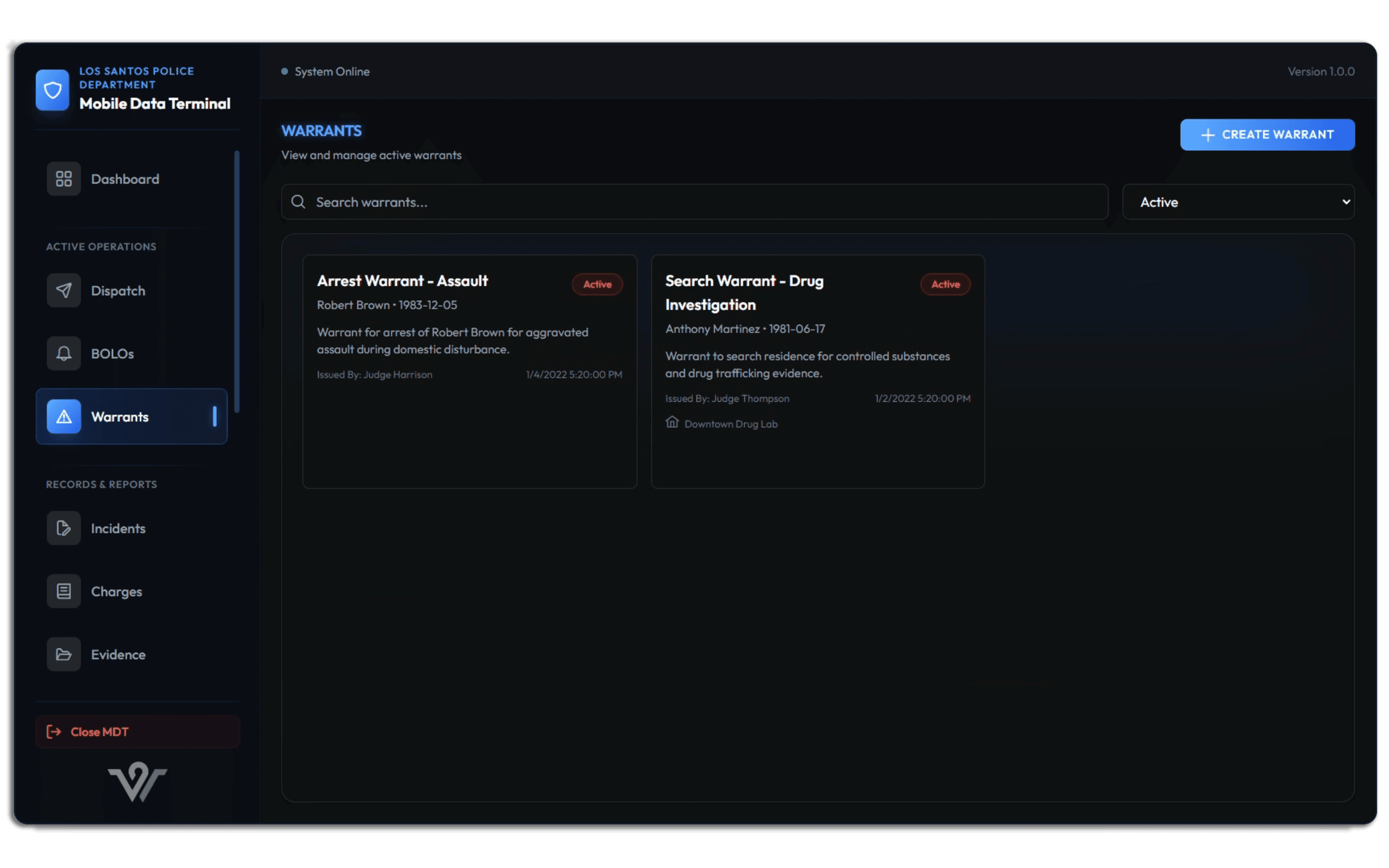Click the 'Mobile Data Terminal' title
The width and height of the screenshot is (1389, 868).
154,103
